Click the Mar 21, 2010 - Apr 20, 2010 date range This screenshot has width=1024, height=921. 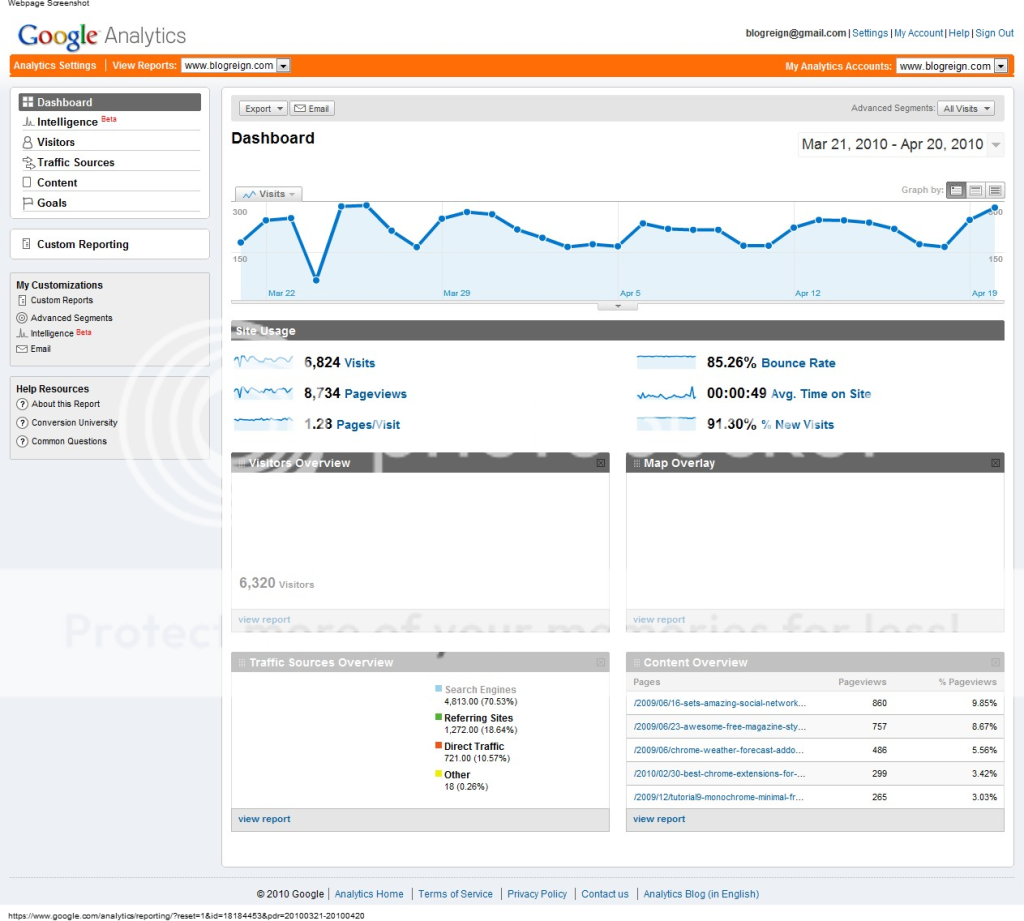point(892,144)
